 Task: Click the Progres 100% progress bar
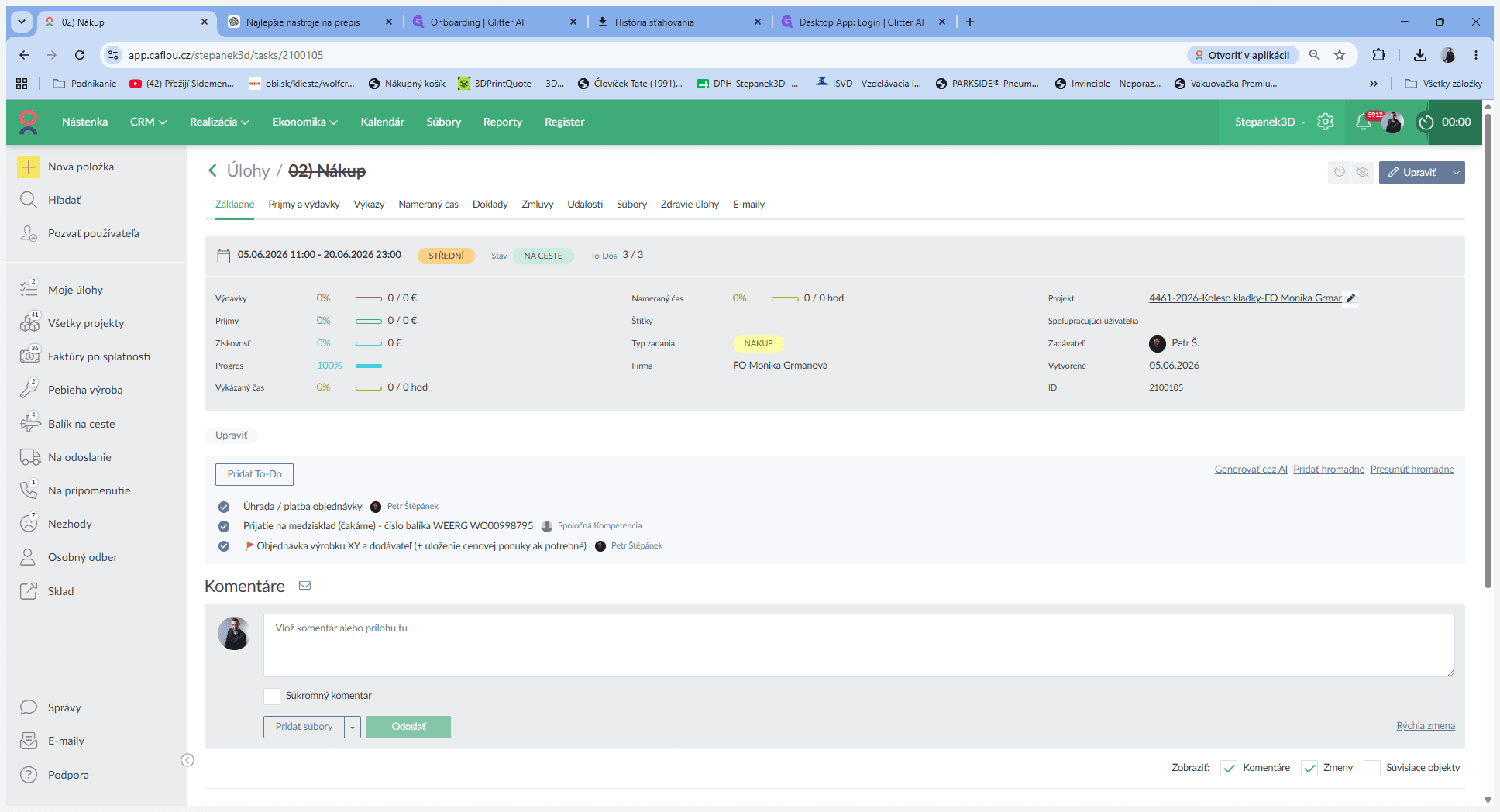(369, 366)
